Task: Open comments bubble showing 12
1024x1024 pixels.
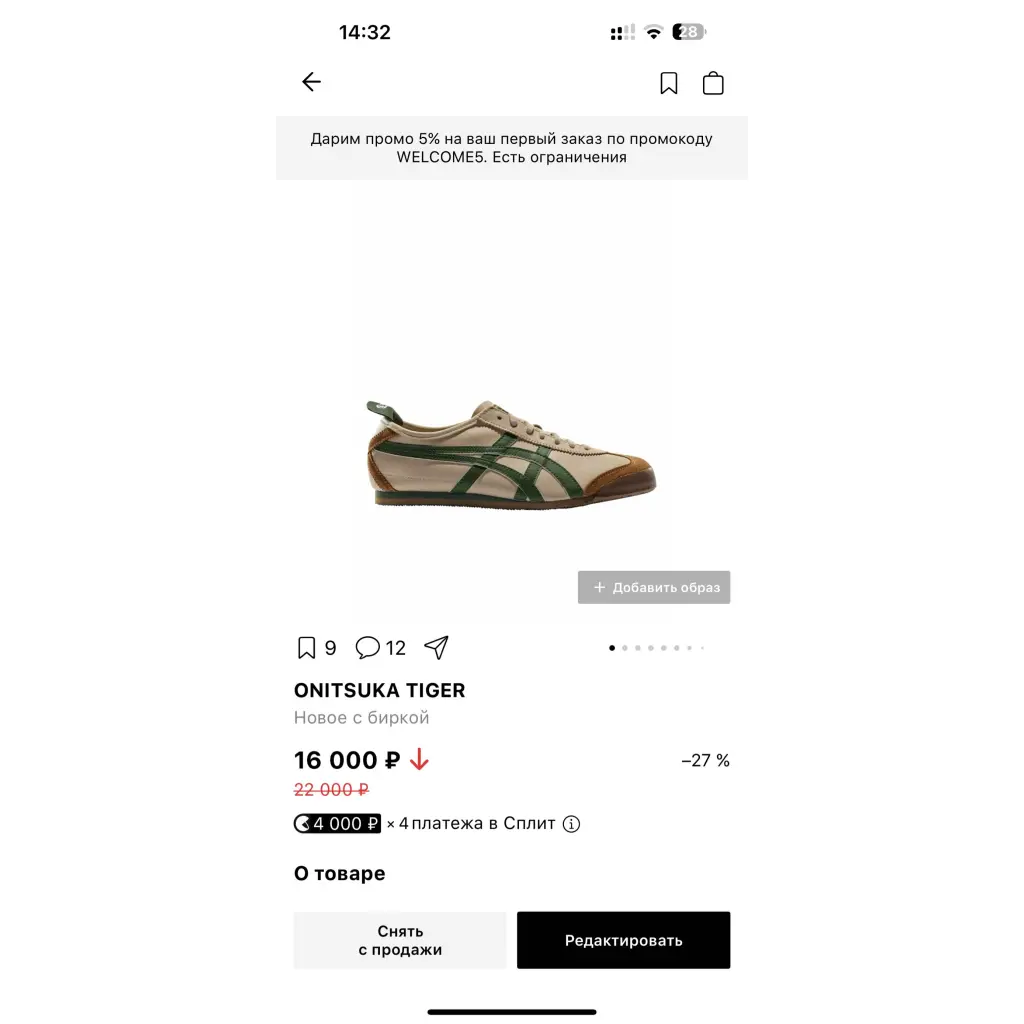Action: click(367, 647)
